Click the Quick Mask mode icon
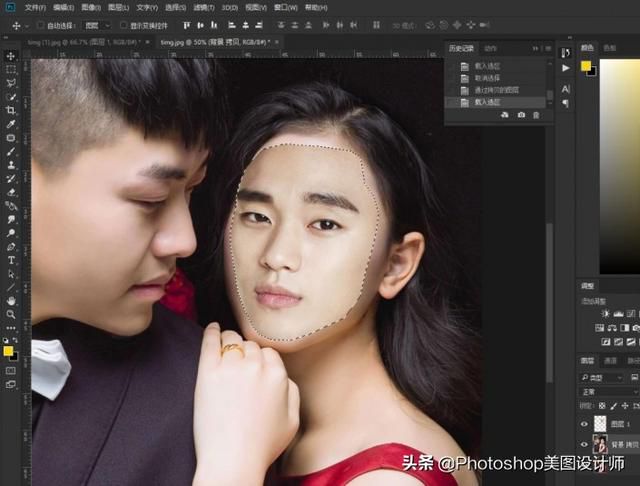The image size is (640, 486). point(11,371)
